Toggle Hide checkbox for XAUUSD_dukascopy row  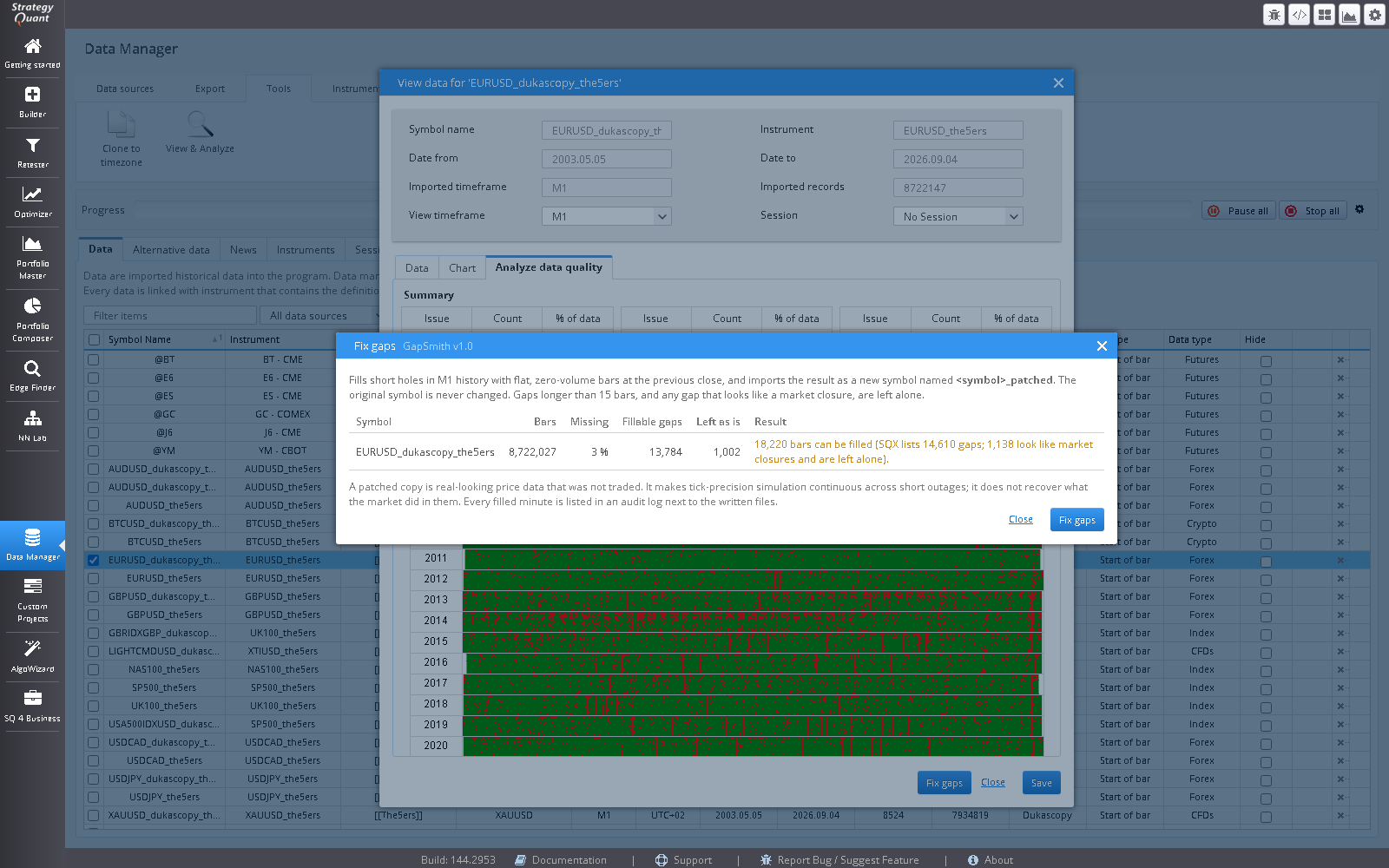[1266, 816]
